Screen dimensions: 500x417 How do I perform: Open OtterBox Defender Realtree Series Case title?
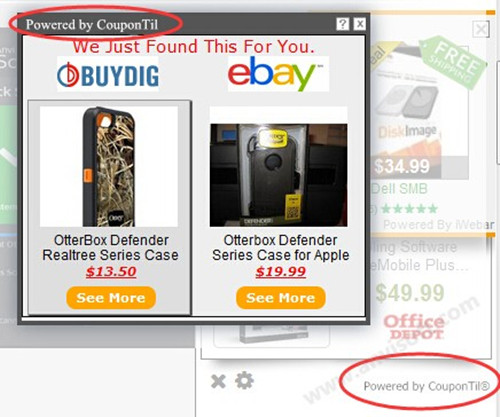[x=110, y=248]
